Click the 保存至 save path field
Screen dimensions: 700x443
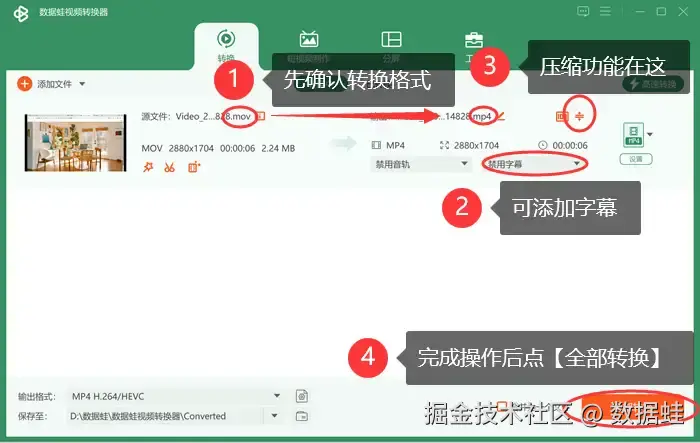(x=165, y=416)
